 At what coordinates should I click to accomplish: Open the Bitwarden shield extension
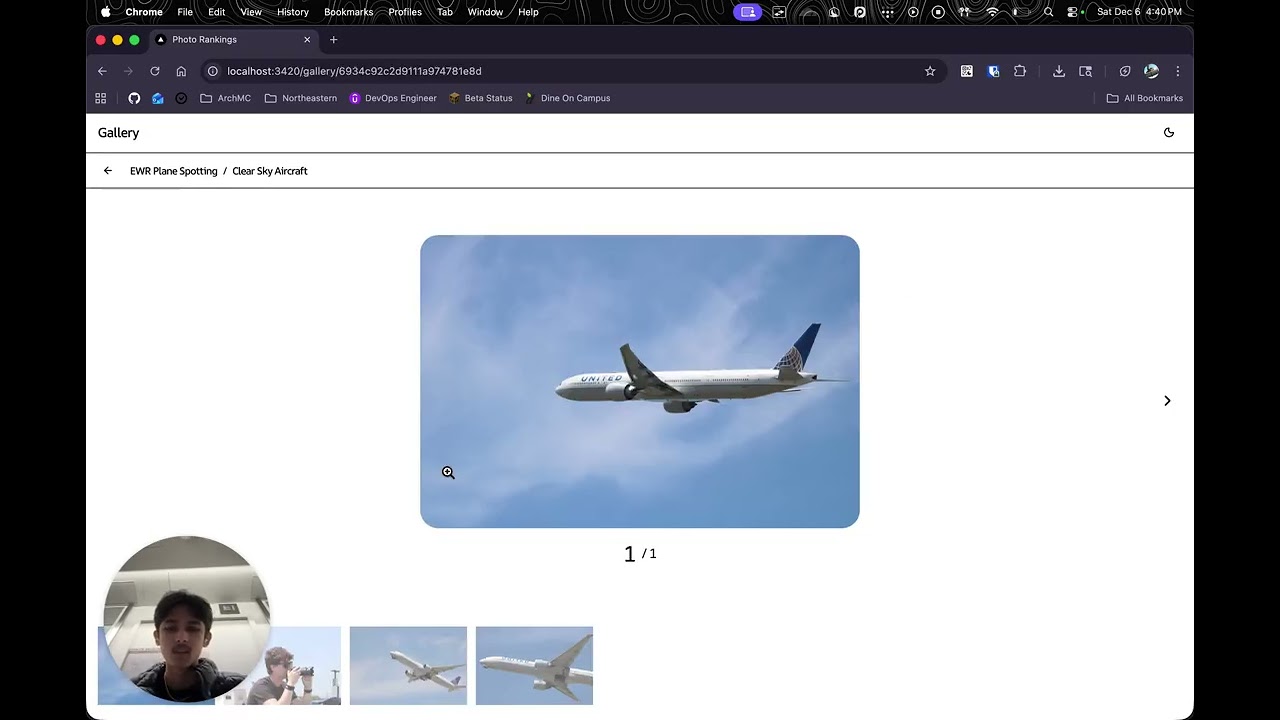tap(993, 71)
